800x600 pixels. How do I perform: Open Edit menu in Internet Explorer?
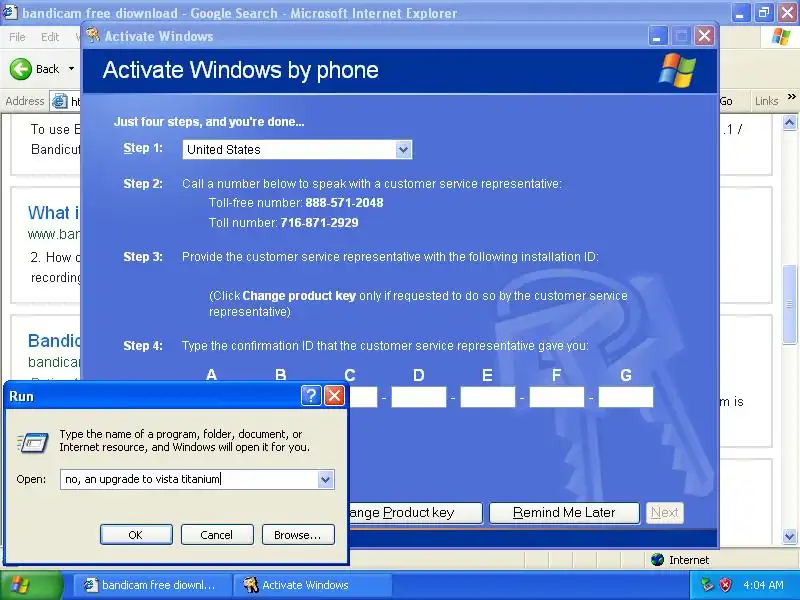49,37
